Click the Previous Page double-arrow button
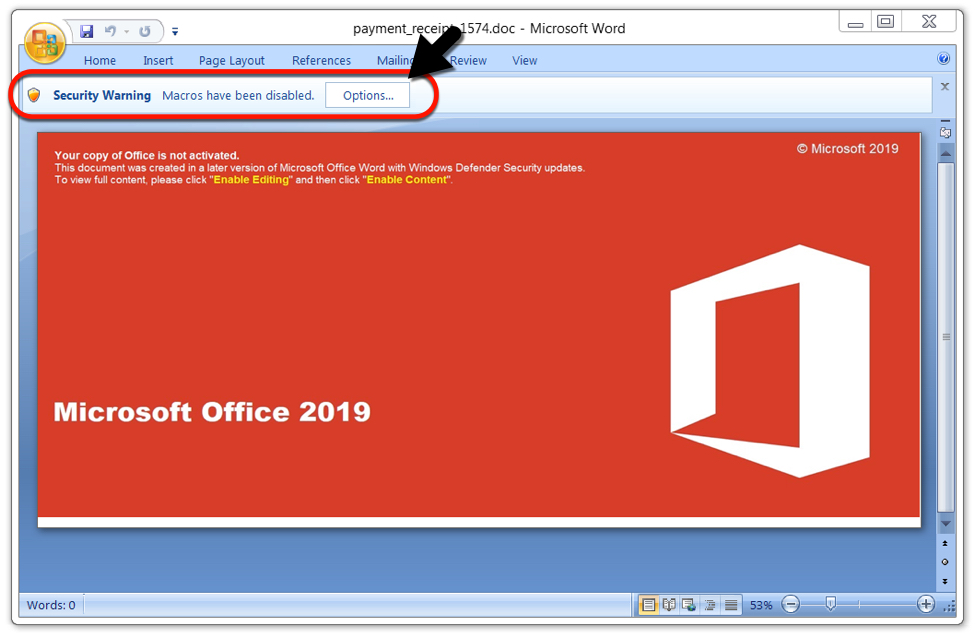The width and height of the screenshot is (975, 638). (x=945, y=543)
